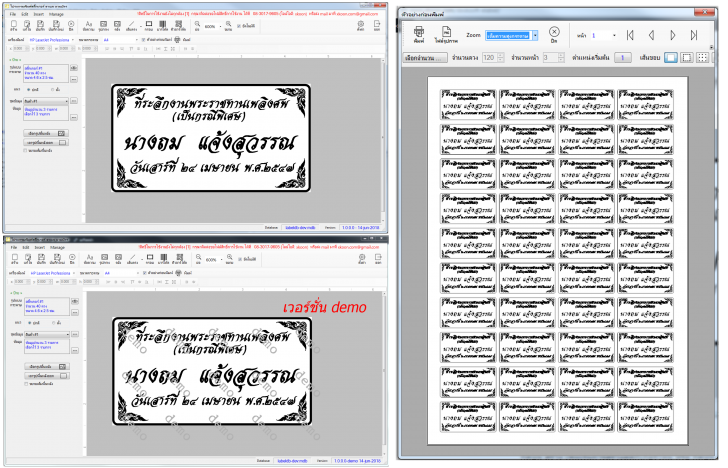The height and width of the screenshot is (468, 728).
Task: Select dotted grid border style in print preview
Action: click(702, 58)
